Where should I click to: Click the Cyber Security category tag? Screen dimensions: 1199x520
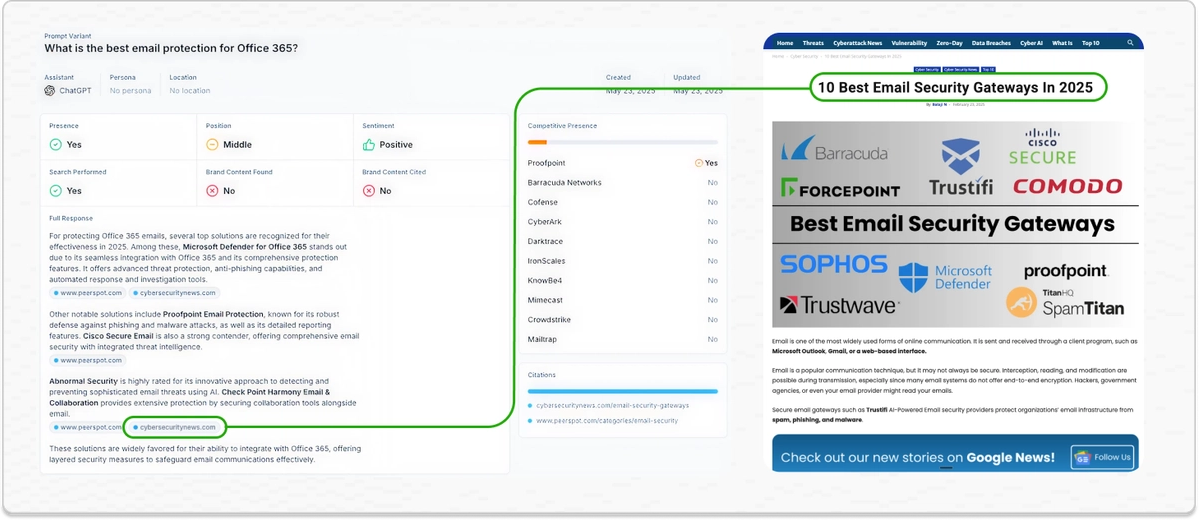click(x=927, y=69)
